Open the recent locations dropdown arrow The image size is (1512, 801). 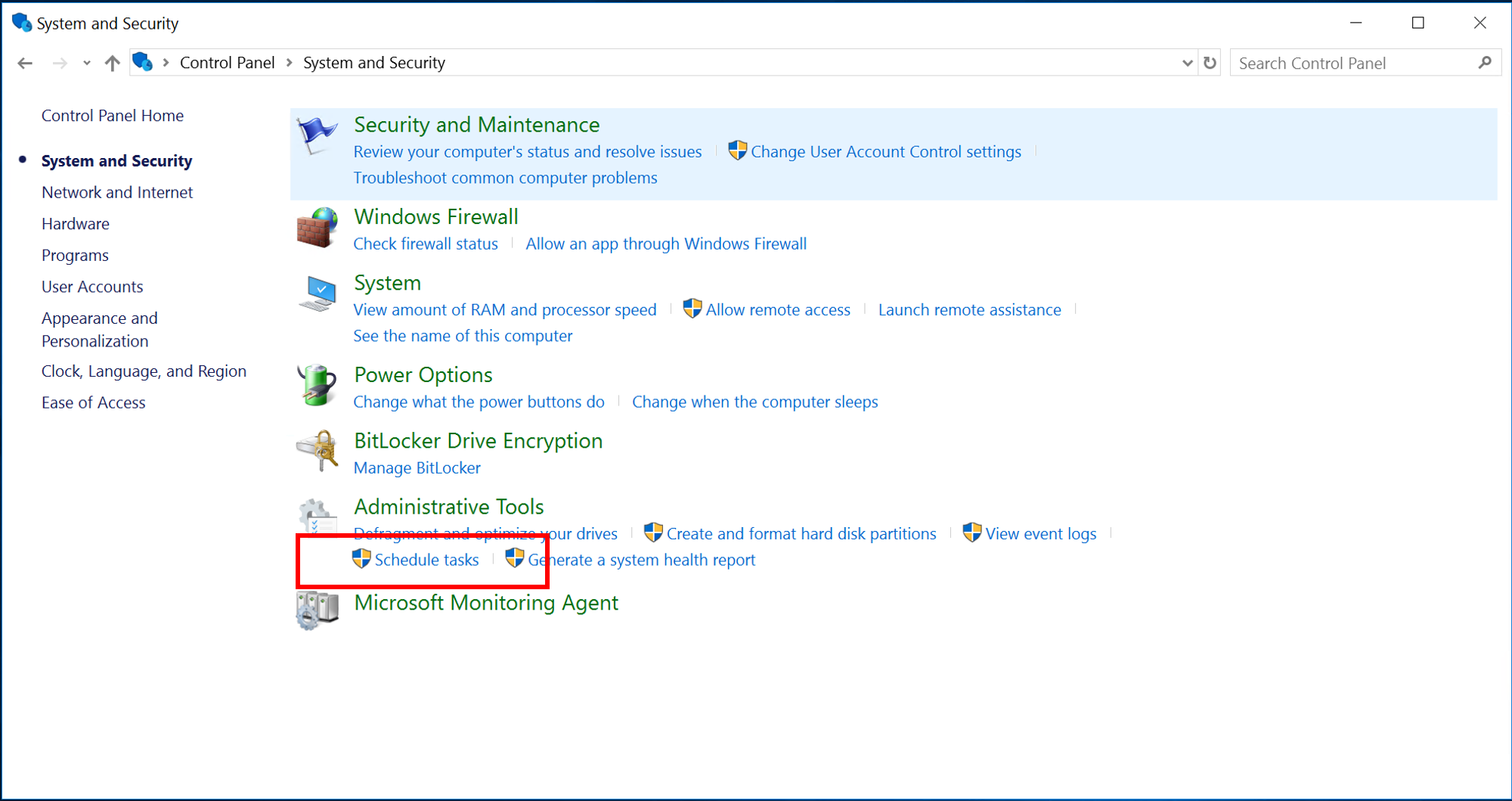coord(87,63)
